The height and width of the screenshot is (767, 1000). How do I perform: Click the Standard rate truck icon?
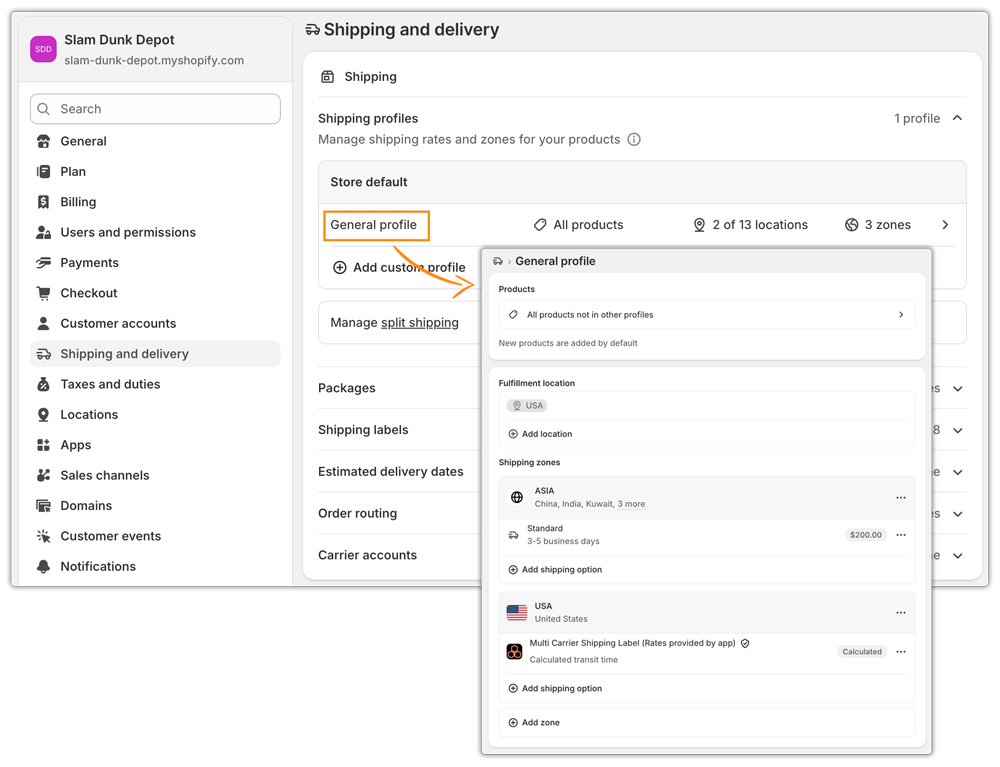[x=513, y=536]
